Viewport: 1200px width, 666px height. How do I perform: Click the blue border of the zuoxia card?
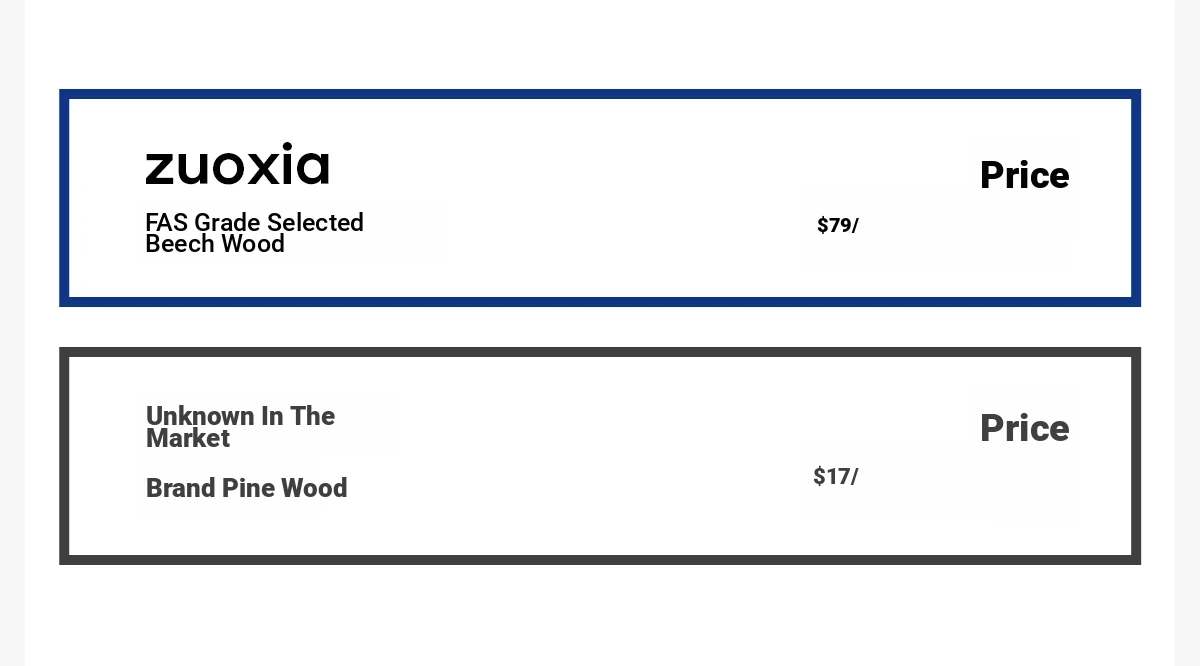[x=600, y=94]
